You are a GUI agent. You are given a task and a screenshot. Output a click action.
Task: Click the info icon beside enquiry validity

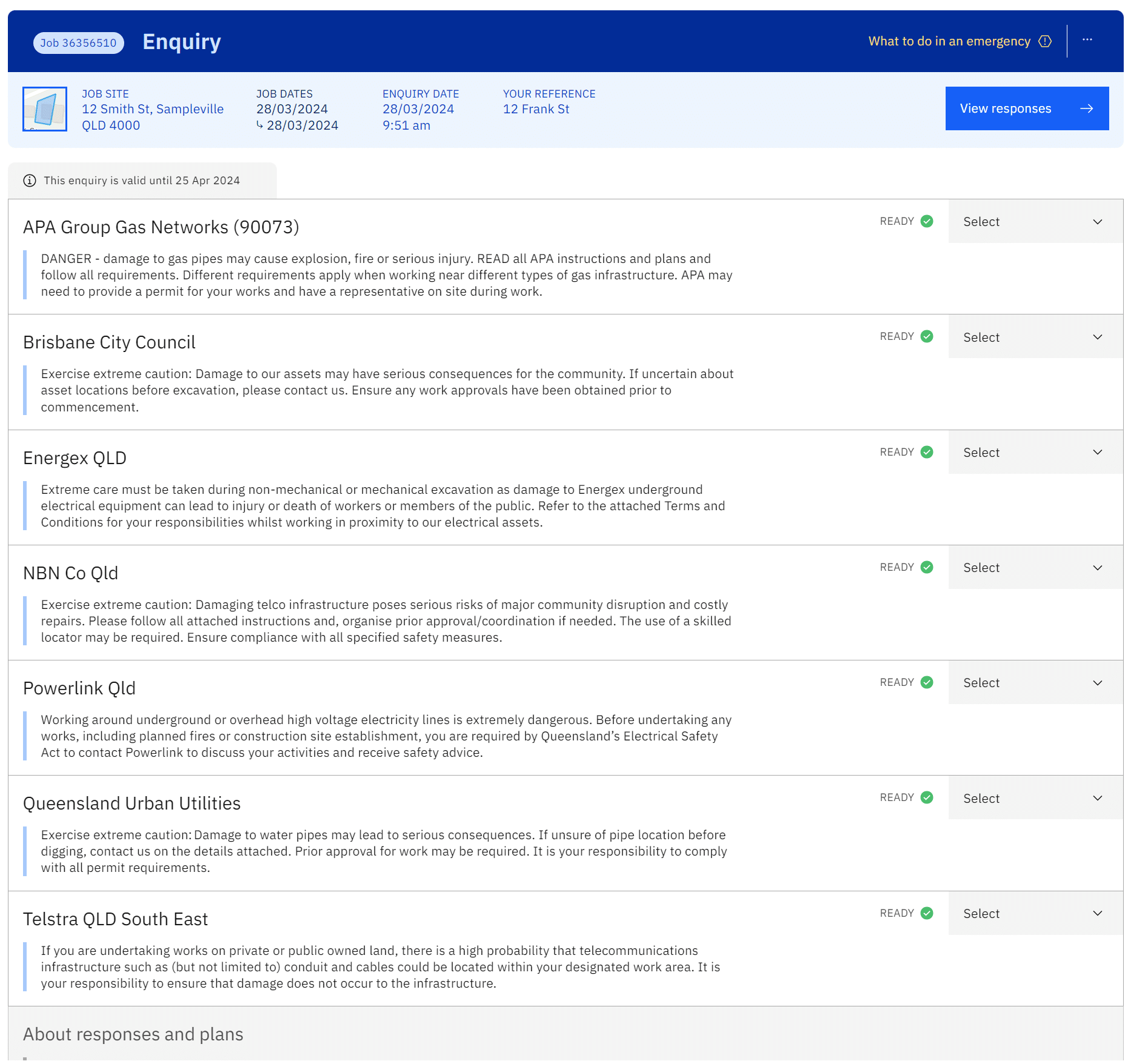point(30,181)
